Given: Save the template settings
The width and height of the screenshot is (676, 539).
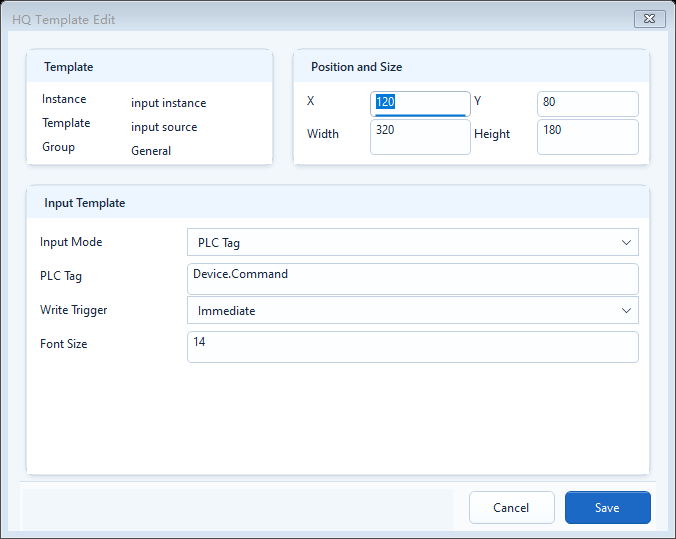Looking at the screenshot, I should (x=607, y=508).
